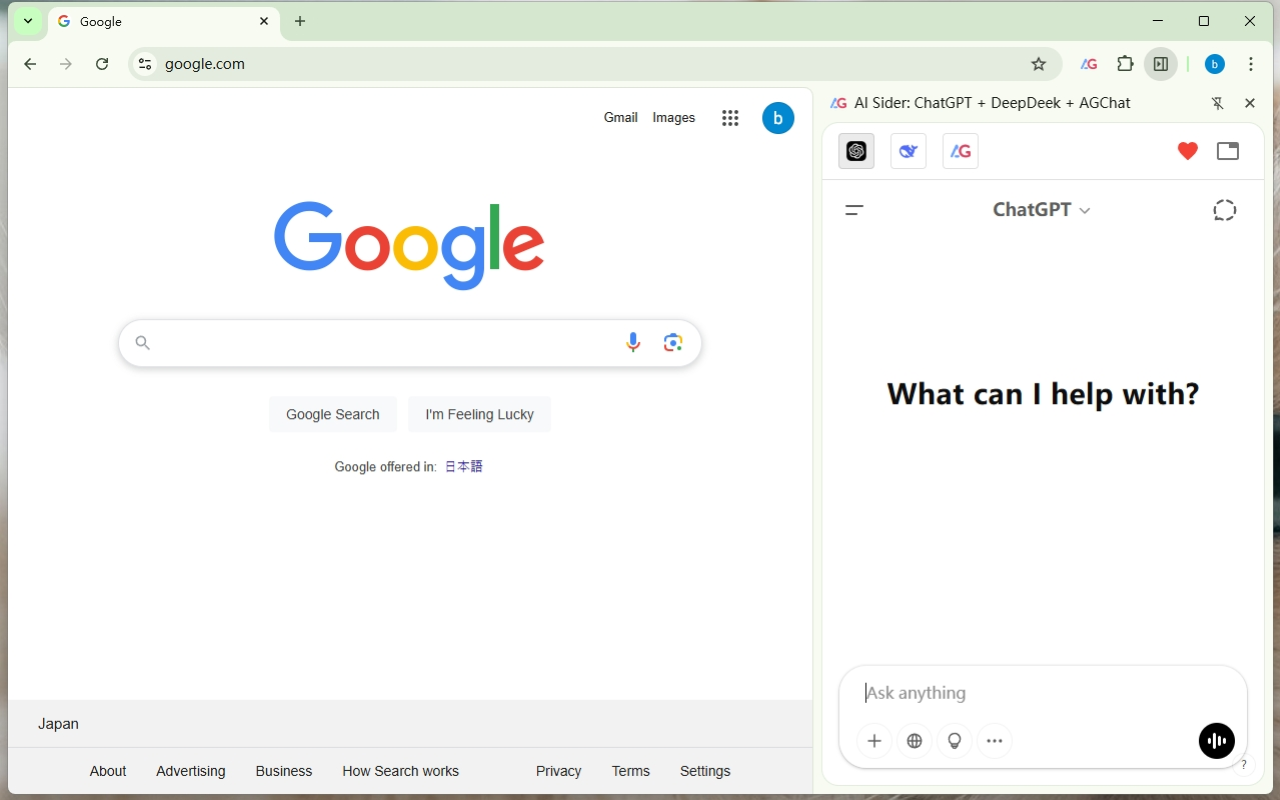This screenshot has width=1280, height=800.
Task: Toggle the Chrome side panel button
Action: tap(1161, 64)
